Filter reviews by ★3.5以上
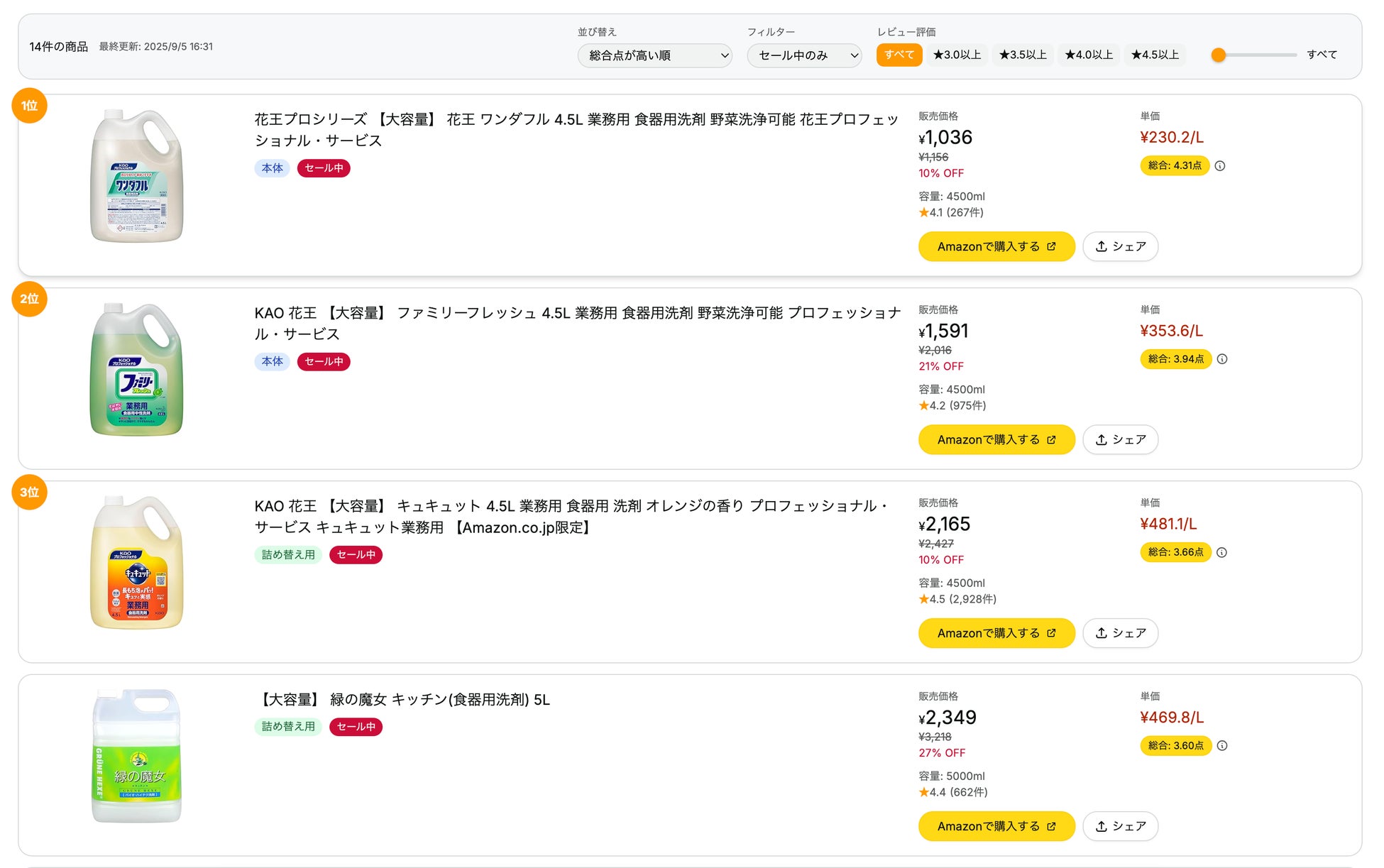Image resolution: width=1384 pixels, height=868 pixels. click(1023, 55)
